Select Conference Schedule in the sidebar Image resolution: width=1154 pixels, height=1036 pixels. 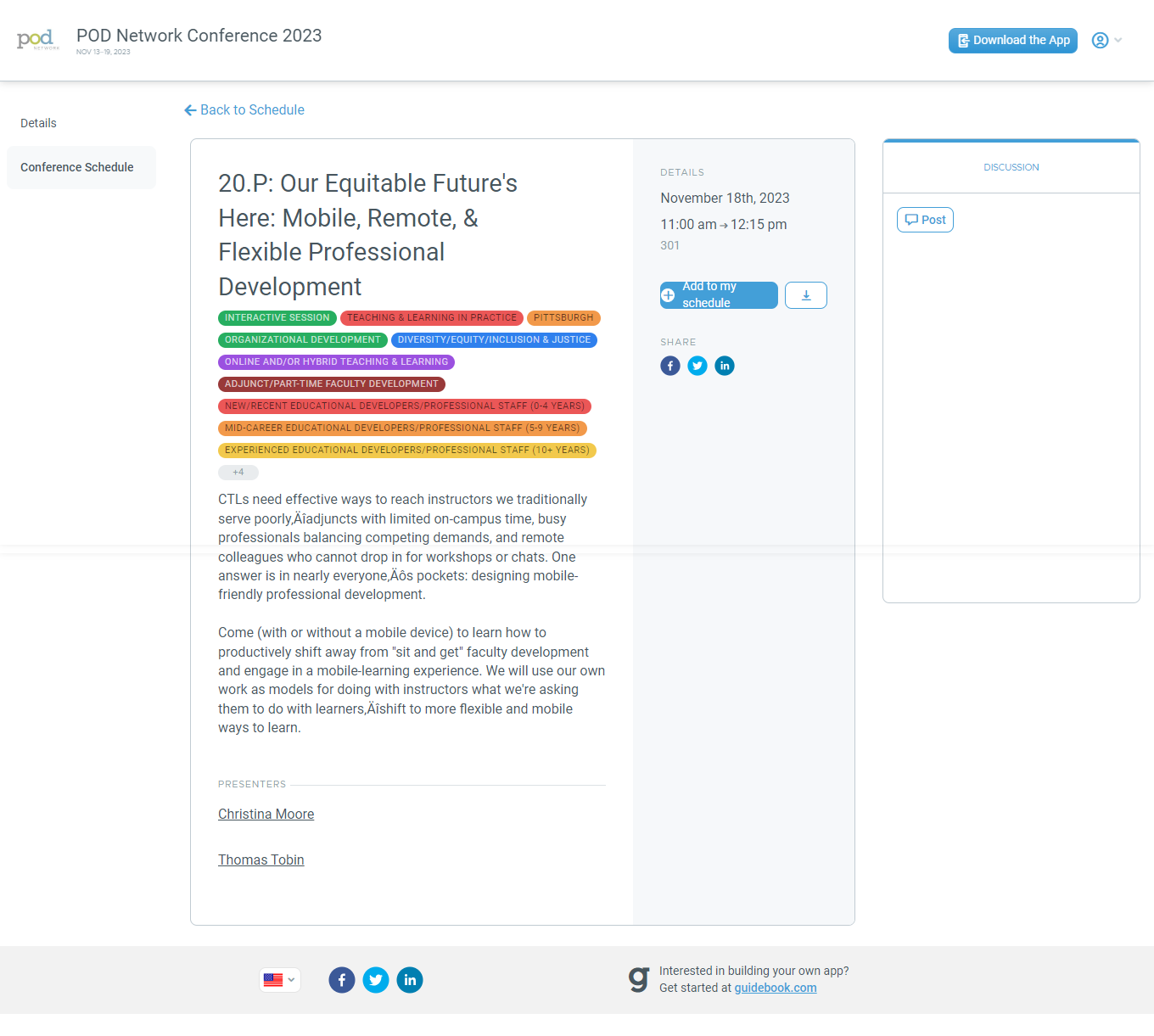[x=77, y=167]
